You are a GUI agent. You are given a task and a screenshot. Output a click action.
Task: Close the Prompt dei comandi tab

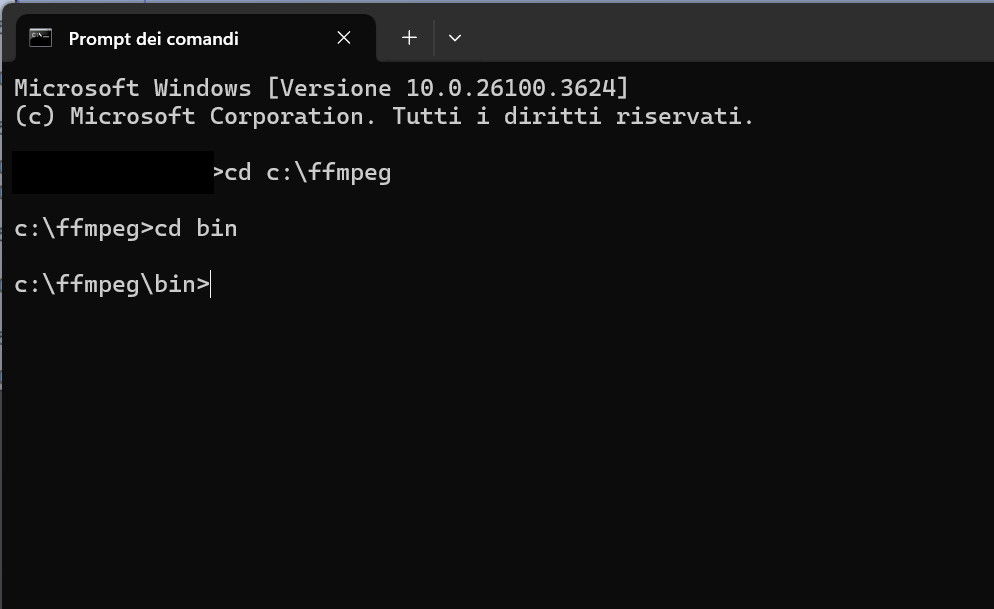click(x=344, y=38)
